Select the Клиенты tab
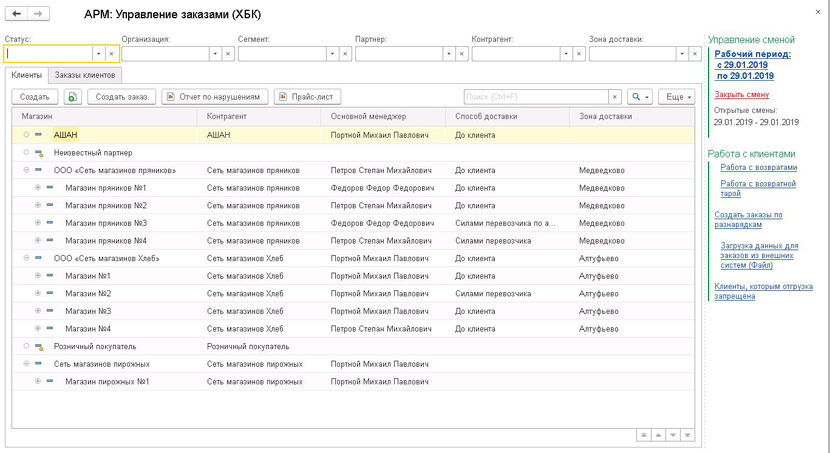830x453 pixels. pyautogui.click(x=26, y=75)
